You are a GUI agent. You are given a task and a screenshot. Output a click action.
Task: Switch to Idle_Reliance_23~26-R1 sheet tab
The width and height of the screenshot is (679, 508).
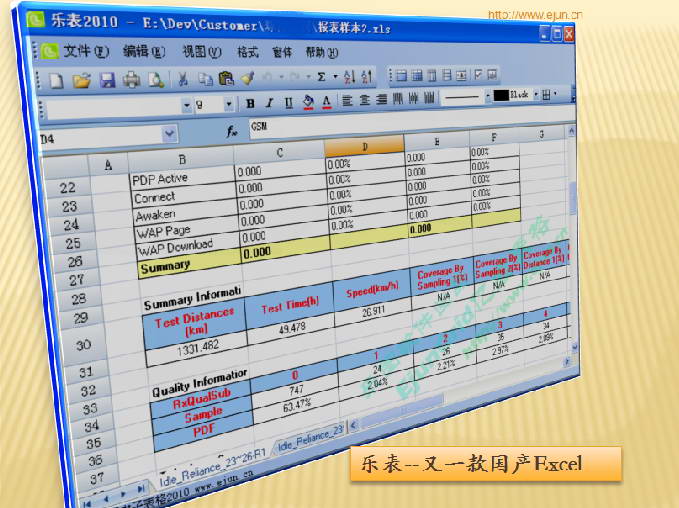point(212,467)
